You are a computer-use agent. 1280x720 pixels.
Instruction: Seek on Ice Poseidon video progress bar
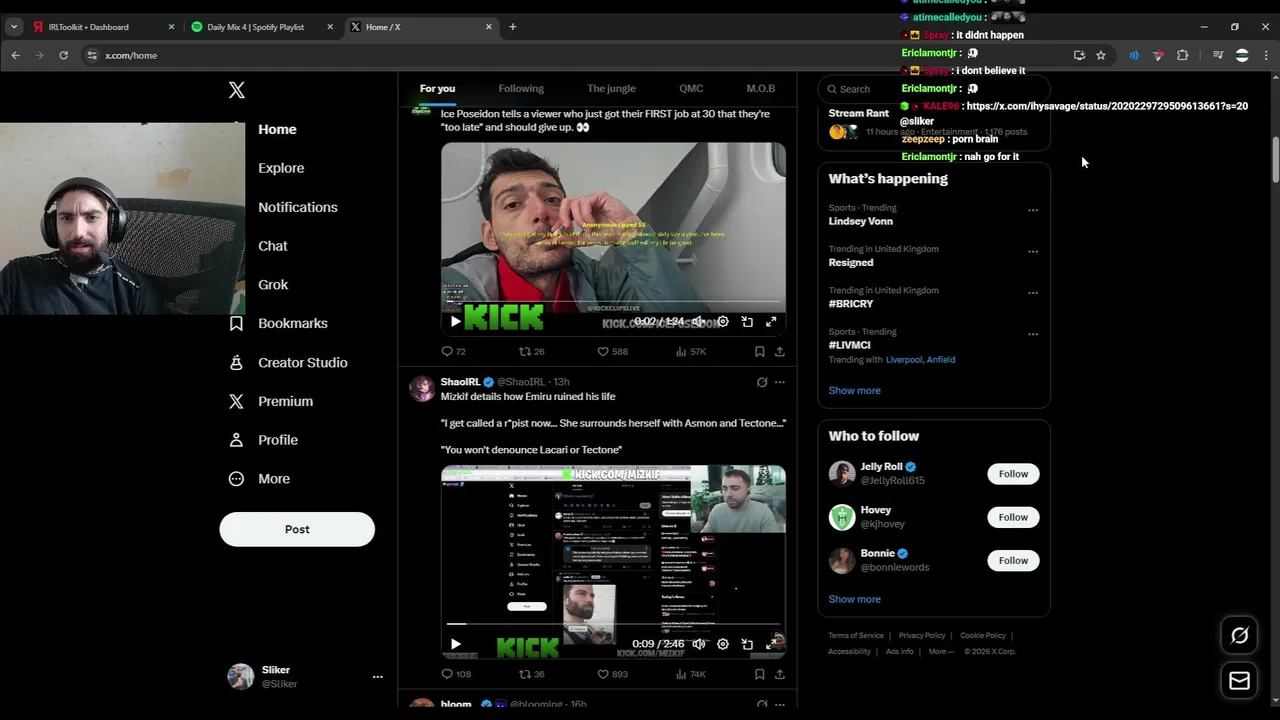613,301
